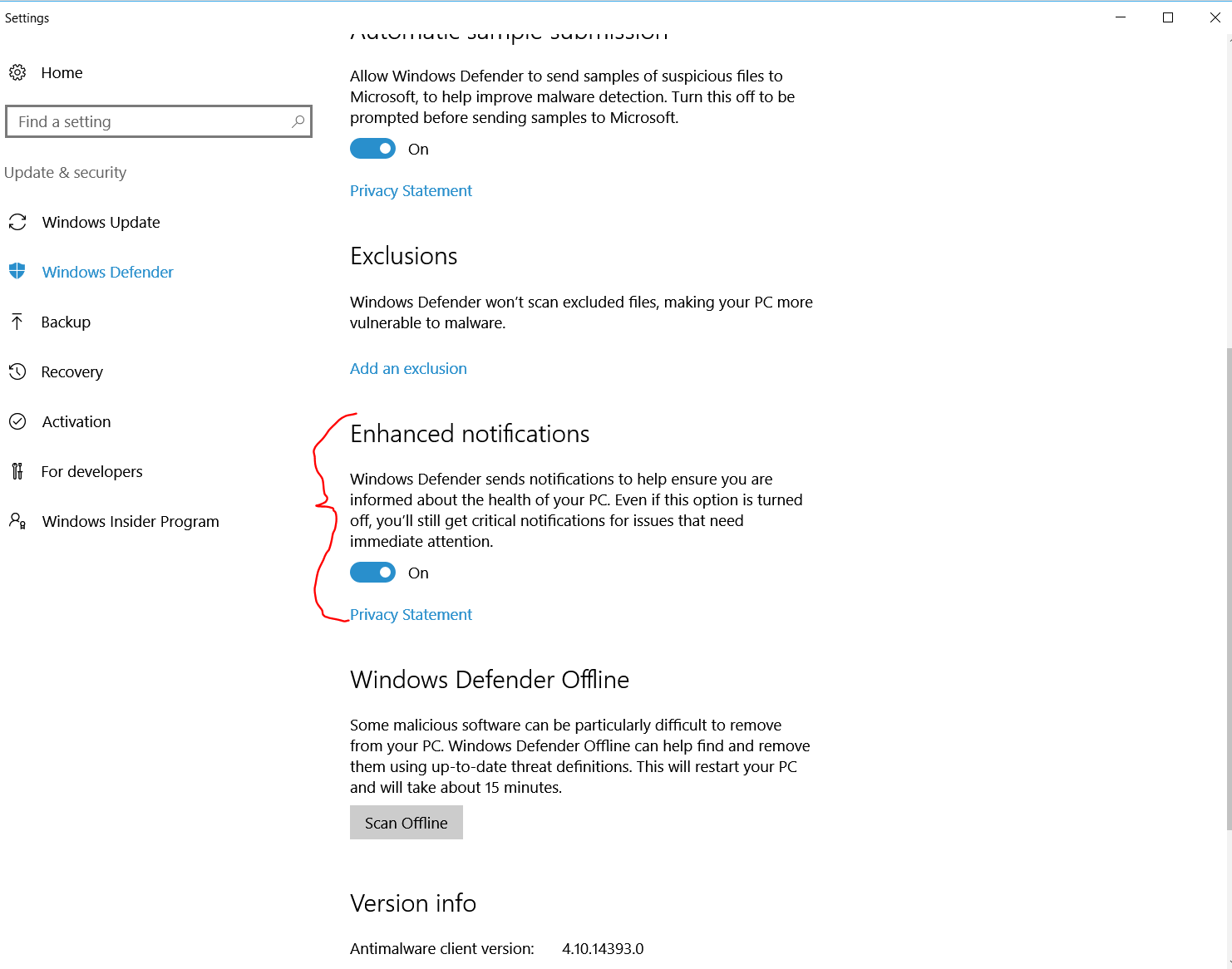
Task: Maximize the Settings window
Action: point(1167,17)
